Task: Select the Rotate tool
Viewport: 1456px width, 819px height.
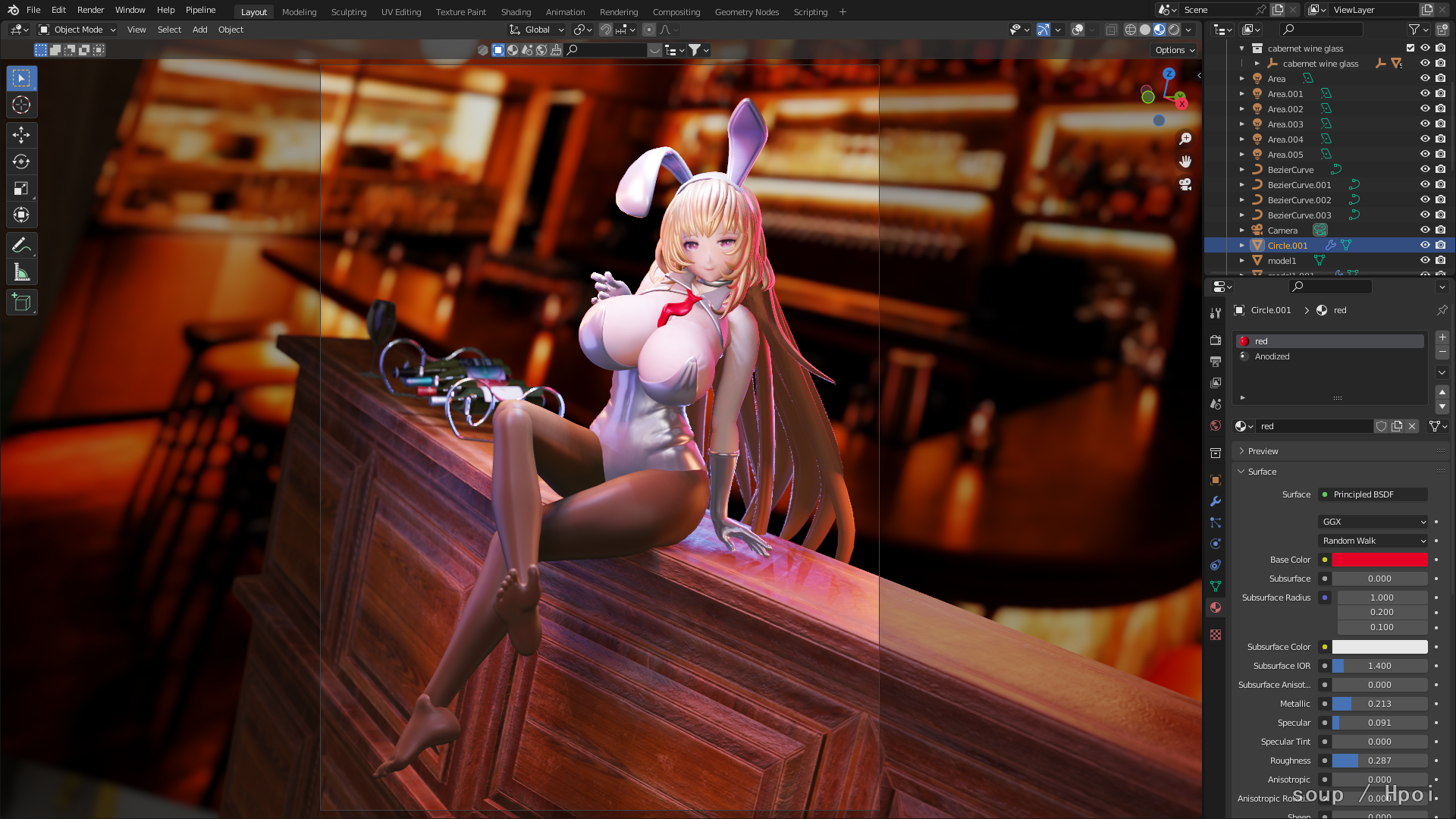Action: click(x=21, y=162)
